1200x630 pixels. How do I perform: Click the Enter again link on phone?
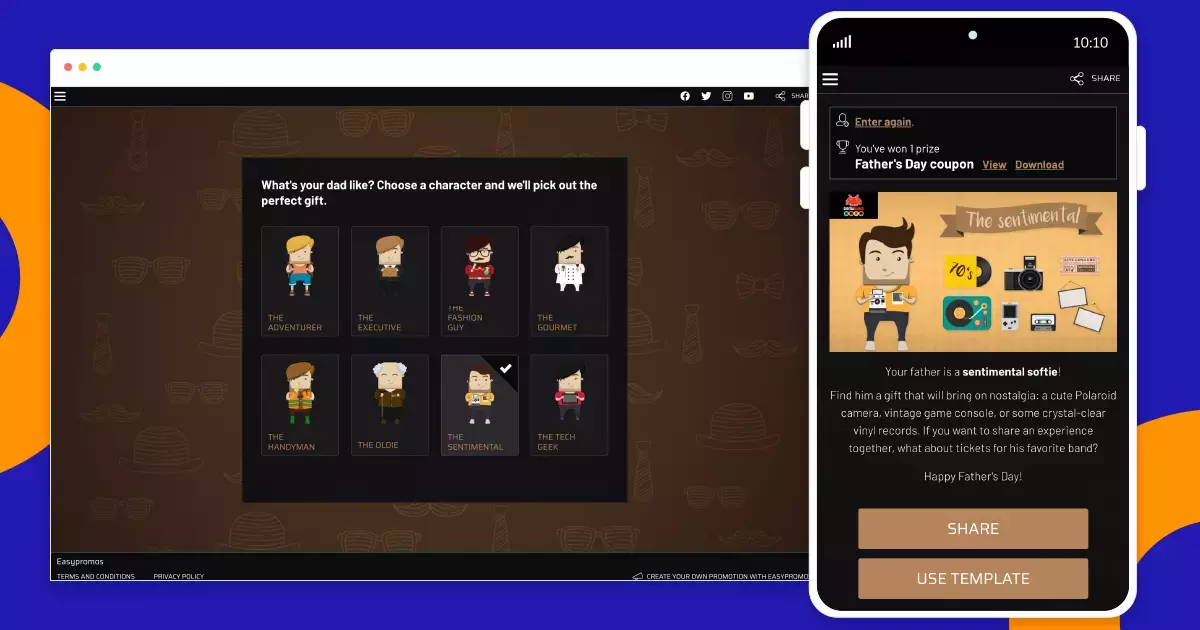tap(883, 122)
